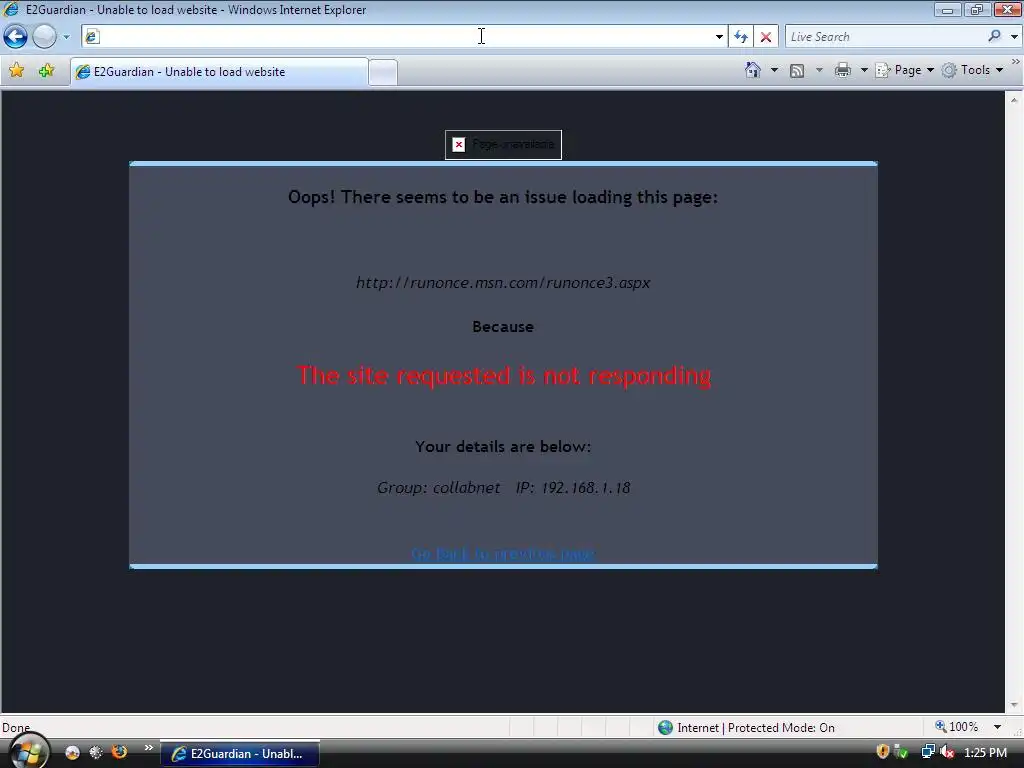1024x768 pixels.
Task: Launch Firefox from the Quick Launch bar
Action: (x=120, y=752)
